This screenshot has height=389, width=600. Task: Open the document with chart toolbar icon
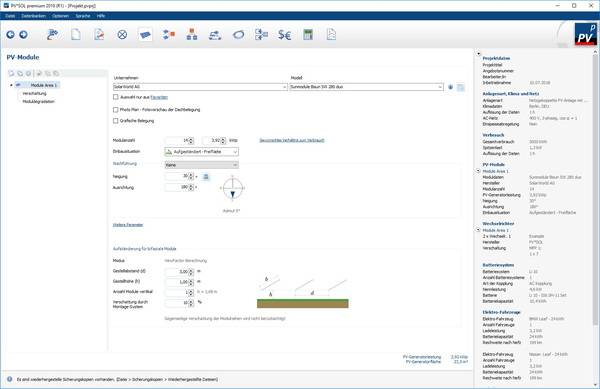tap(99, 34)
